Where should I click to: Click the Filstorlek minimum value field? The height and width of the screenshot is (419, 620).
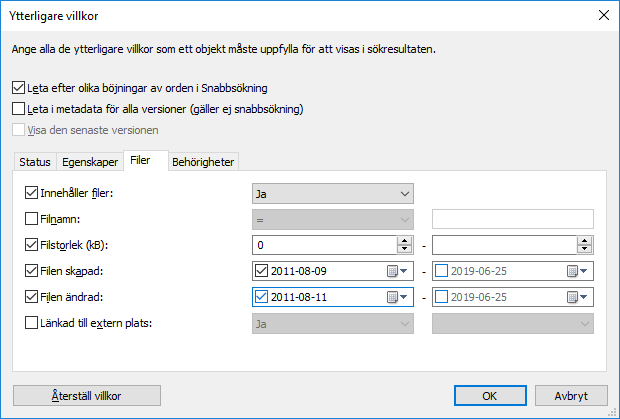point(325,245)
